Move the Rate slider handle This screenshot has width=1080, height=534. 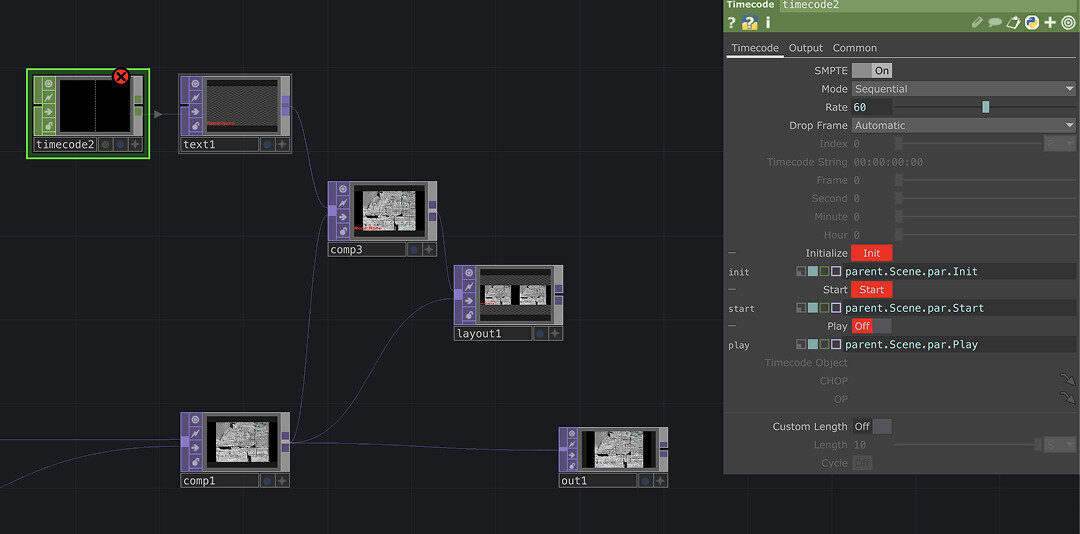point(986,107)
